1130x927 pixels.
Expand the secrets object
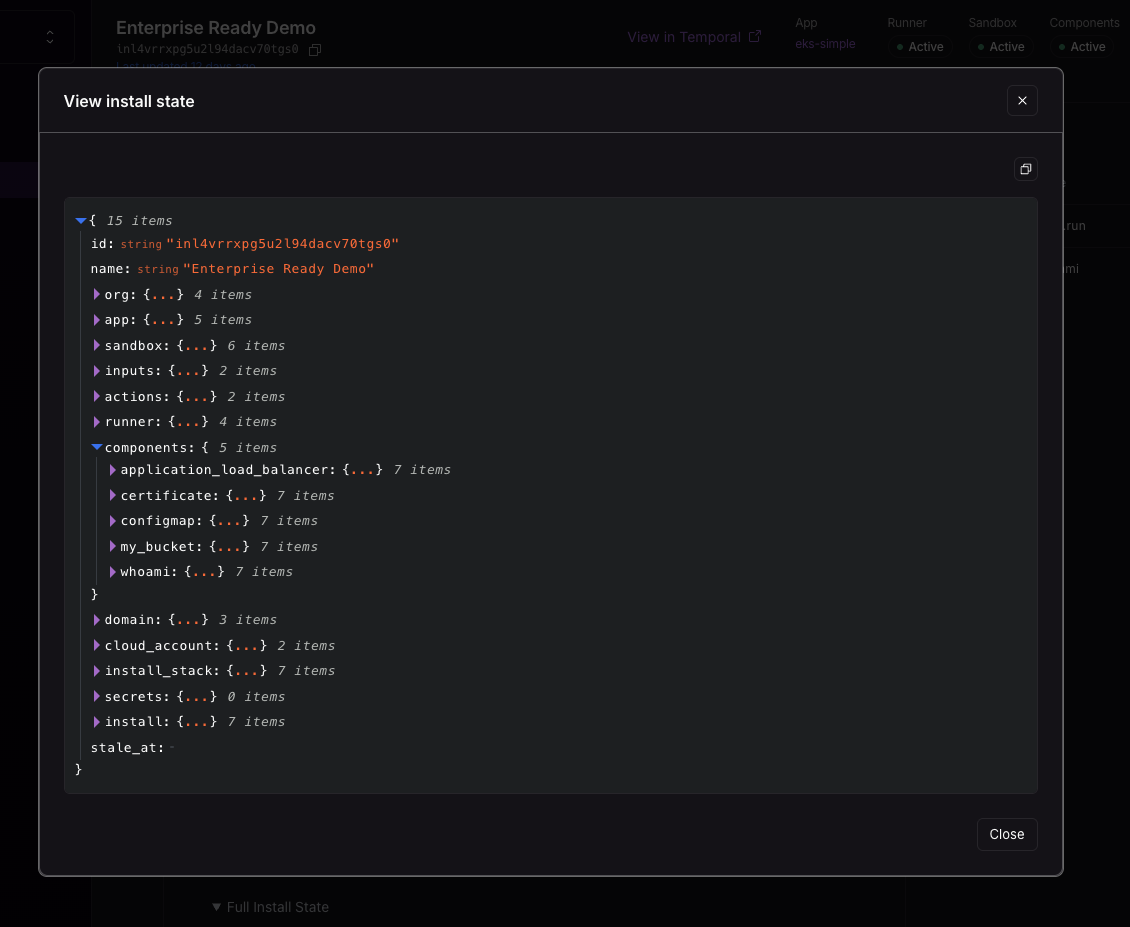97,696
